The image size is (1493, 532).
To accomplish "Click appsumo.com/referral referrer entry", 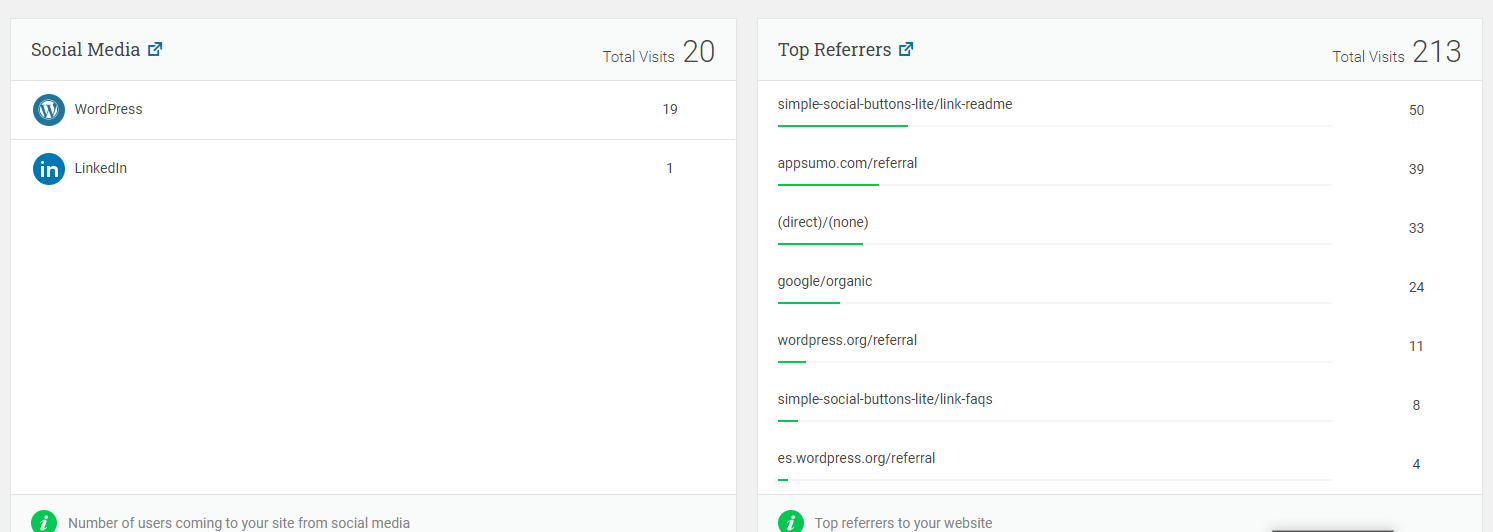I will [x=847, y=163].
